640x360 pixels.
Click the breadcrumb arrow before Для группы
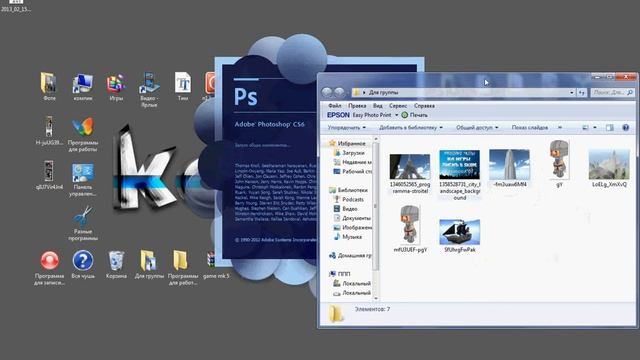(x=364, y=93)
